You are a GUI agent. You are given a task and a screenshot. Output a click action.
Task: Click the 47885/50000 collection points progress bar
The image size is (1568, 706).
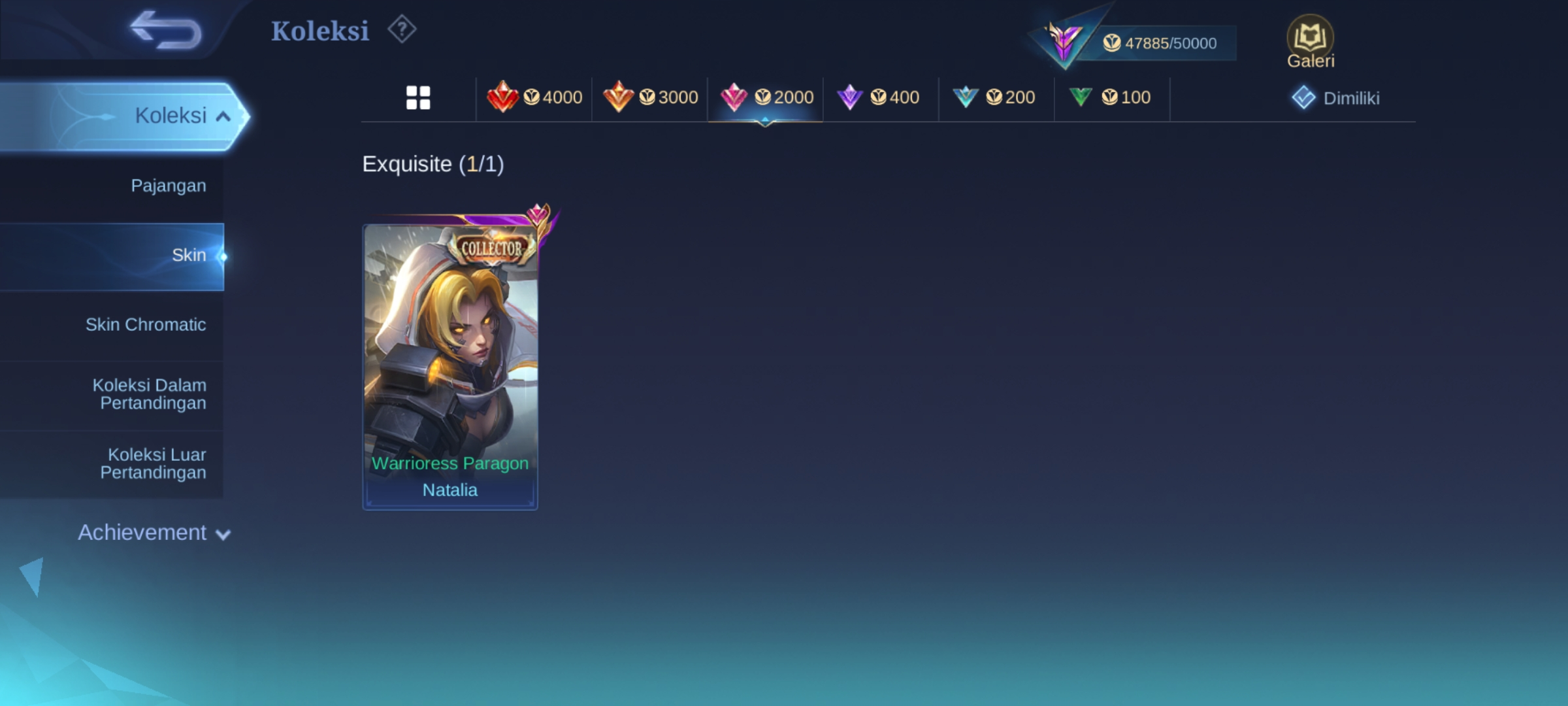point(1160,43)
